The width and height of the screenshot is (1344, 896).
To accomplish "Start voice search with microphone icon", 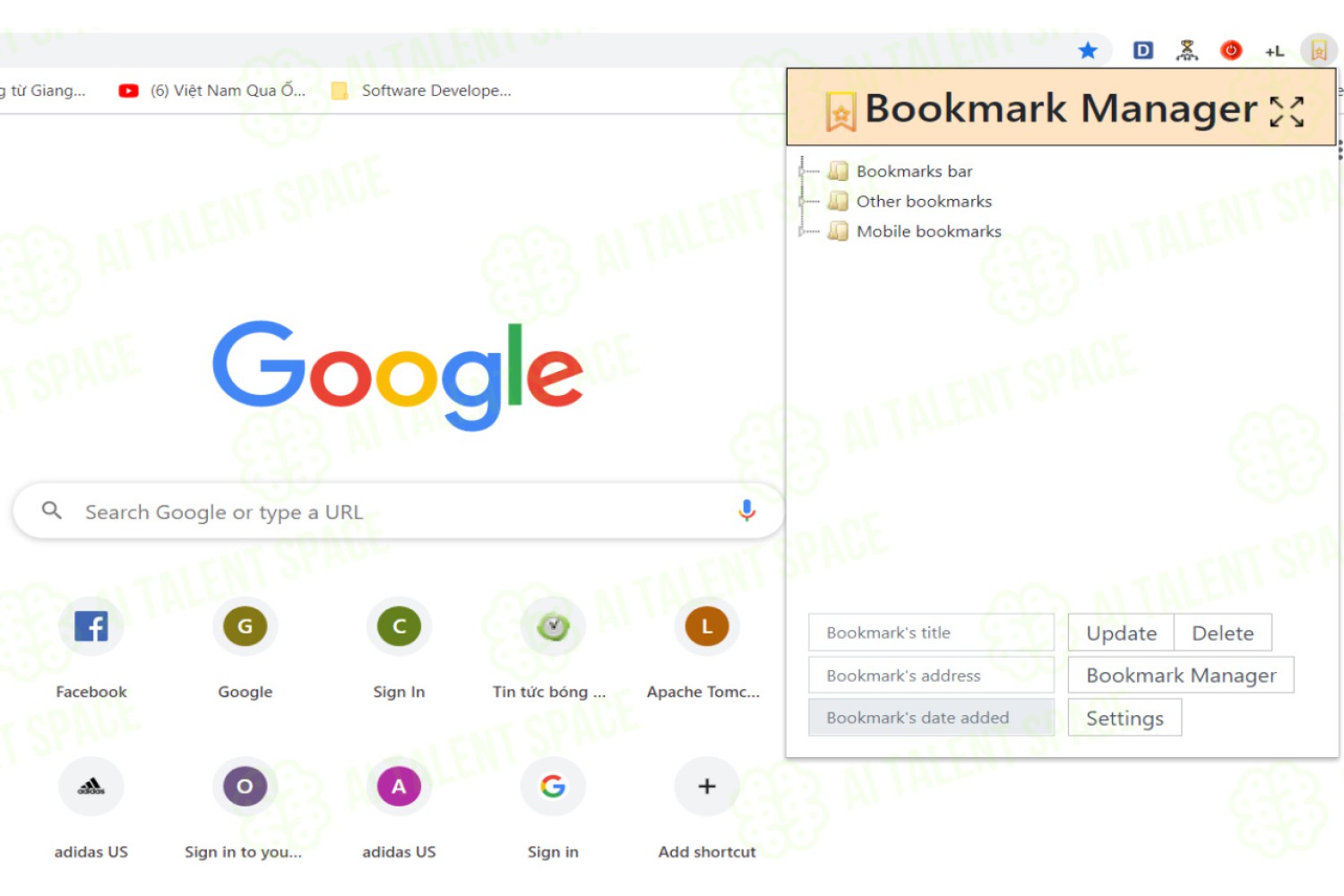I will [746, 511].
